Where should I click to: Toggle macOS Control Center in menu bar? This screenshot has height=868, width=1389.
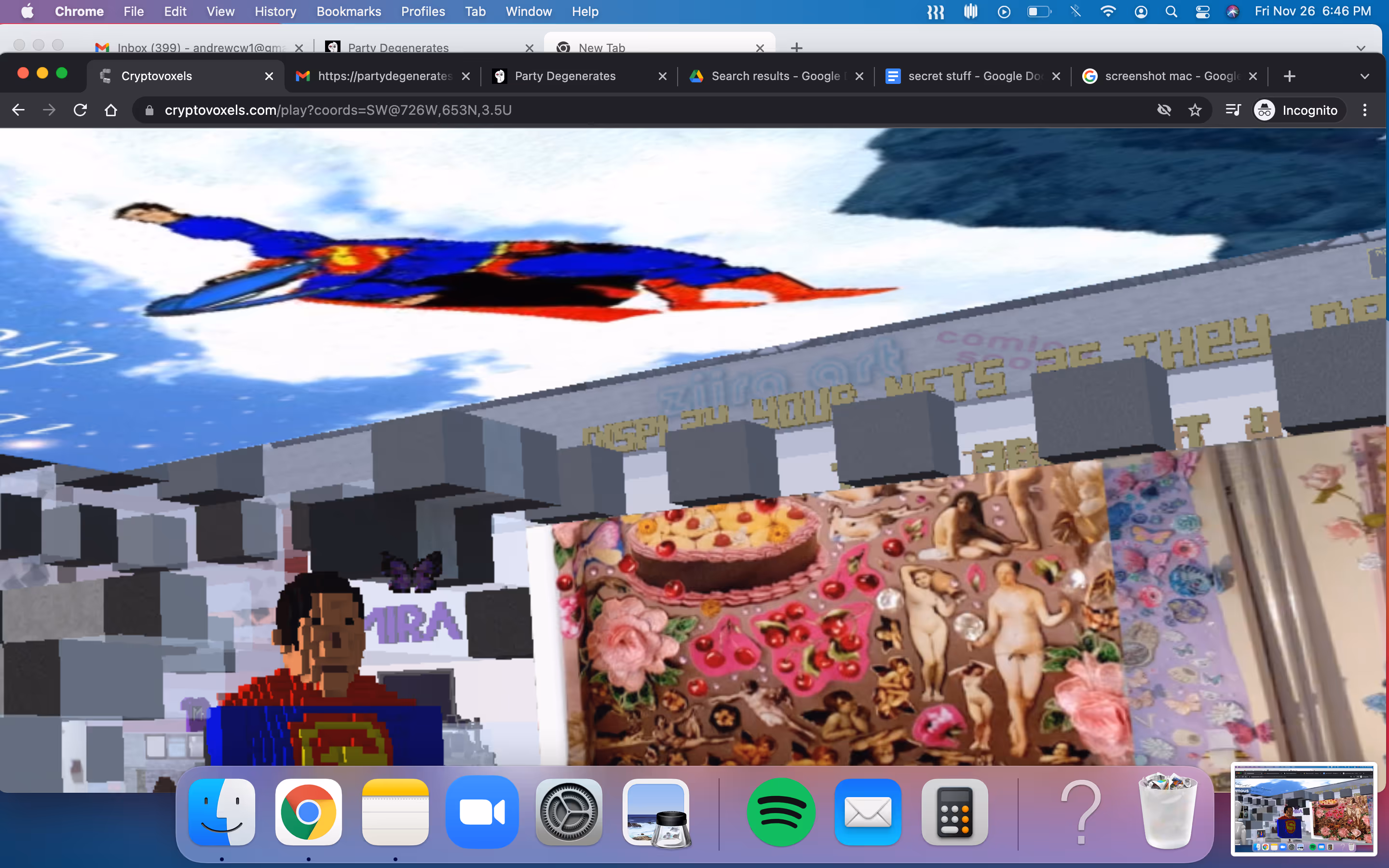pyautogui.click(x=1202, y=12)
